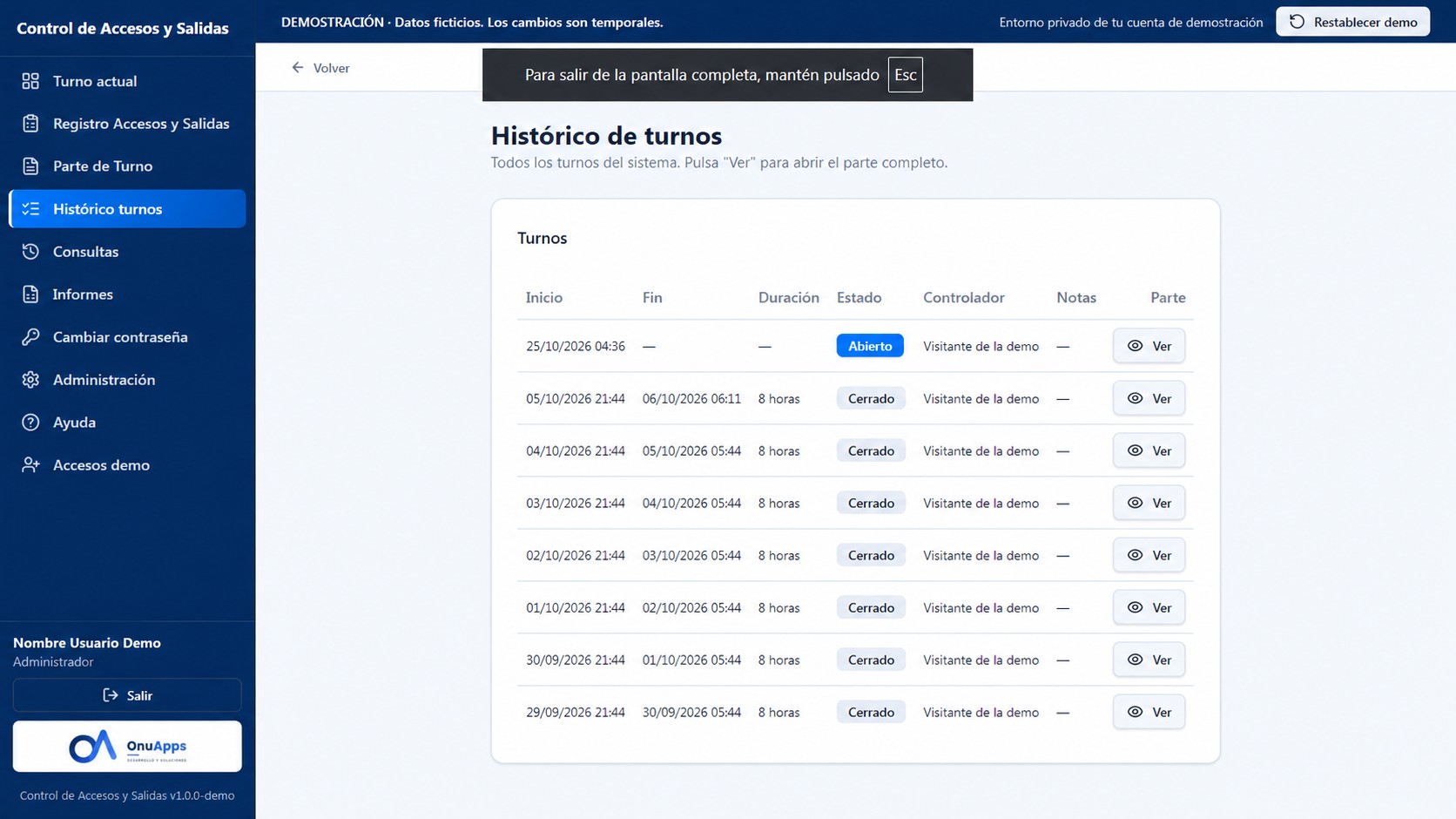
Task: Click the Registro Accesos y Salidas clipboard icon
Action: [30, 124]
